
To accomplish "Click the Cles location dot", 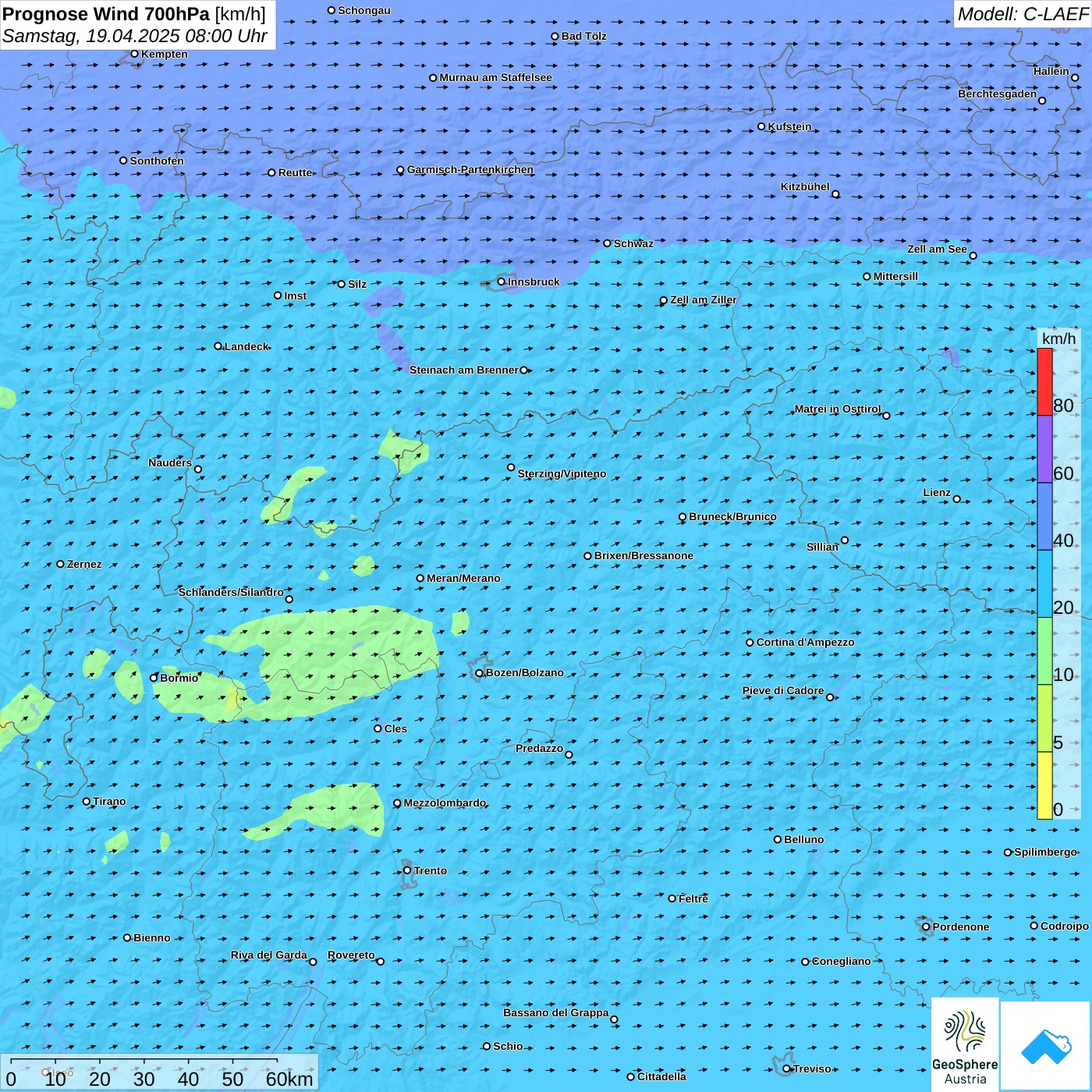I will pos(378,729).
